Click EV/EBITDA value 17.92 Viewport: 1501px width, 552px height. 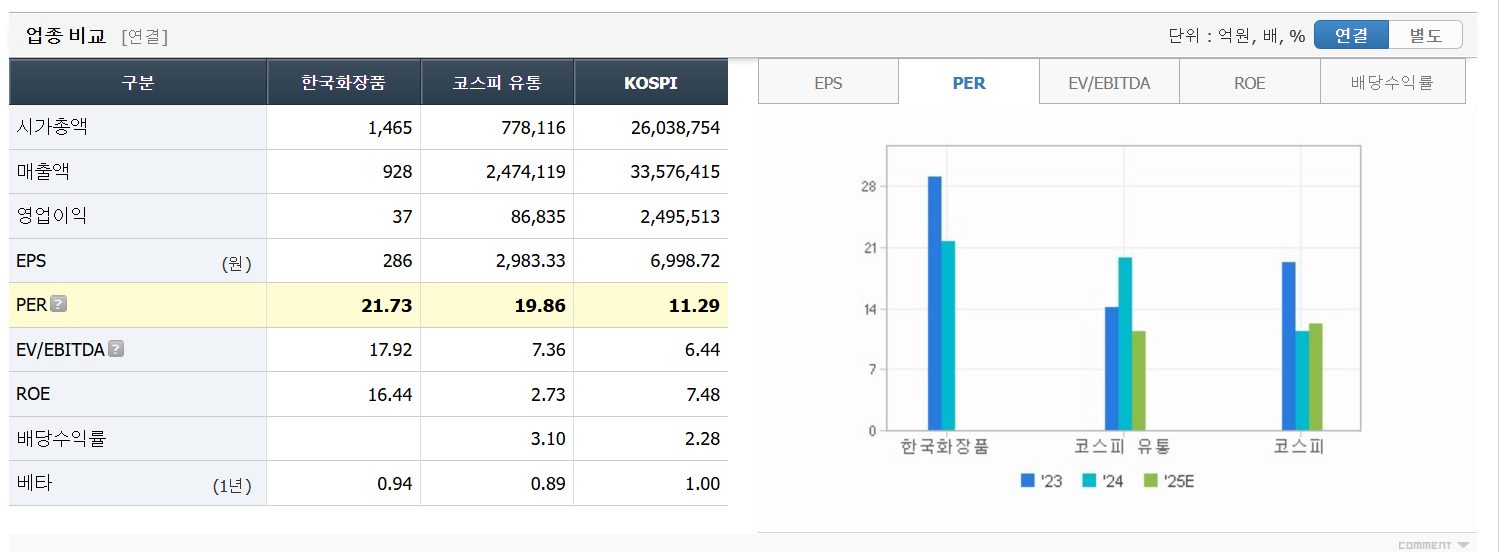pyautogui.click(x=390, y=350)
